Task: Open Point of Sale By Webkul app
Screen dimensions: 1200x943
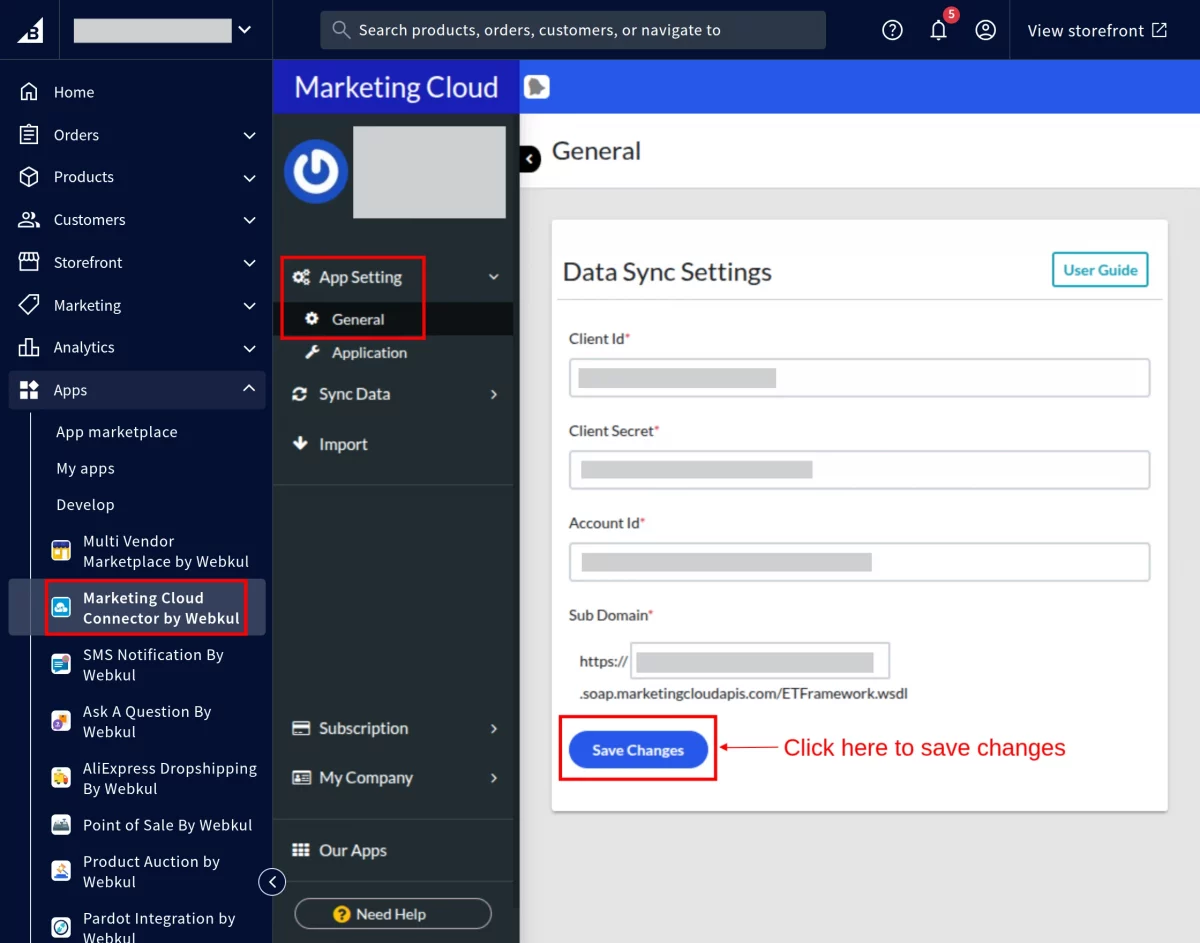Action: 167,825
